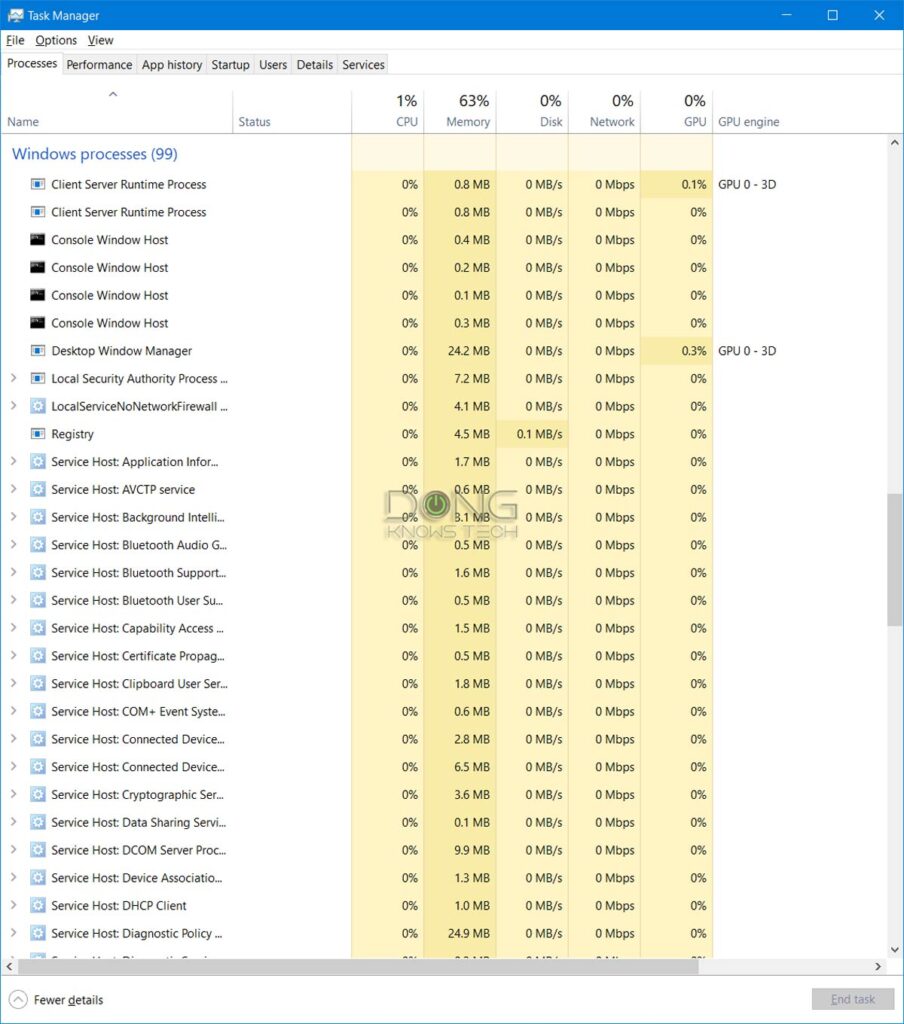Click the Service Host: COM+ Event Syste... icon

(38, 711)
